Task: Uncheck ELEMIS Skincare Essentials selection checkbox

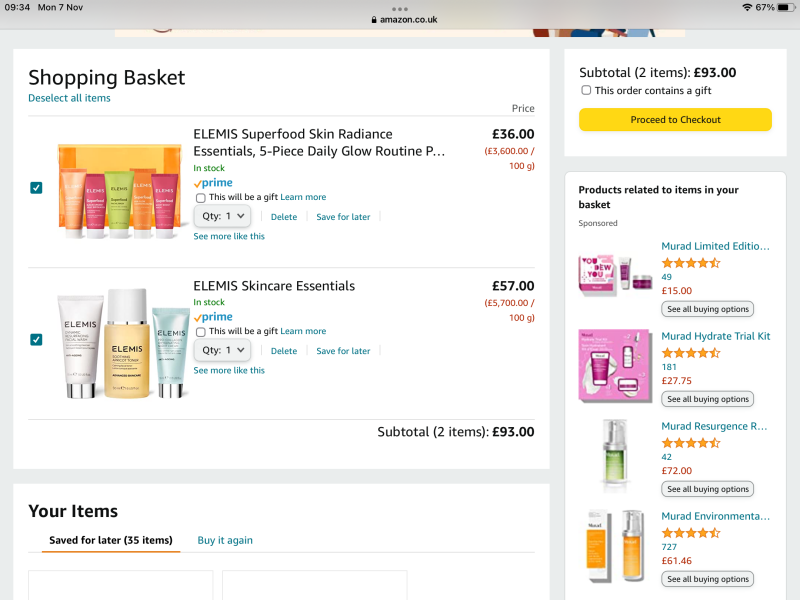Action: click(x=37, y=340)
